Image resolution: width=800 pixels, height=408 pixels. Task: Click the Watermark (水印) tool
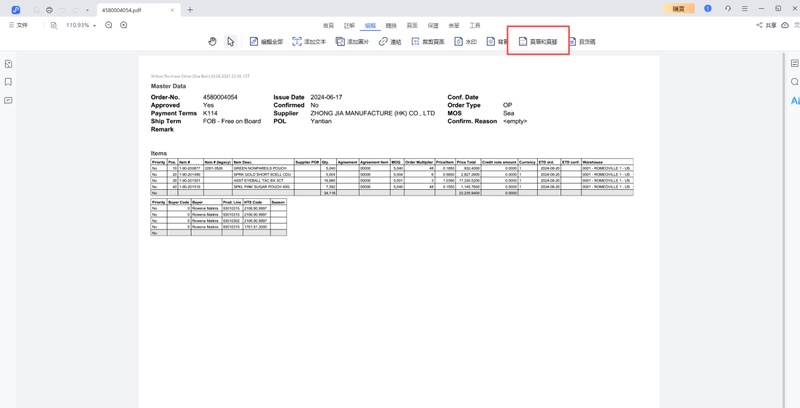coord(466,42)
